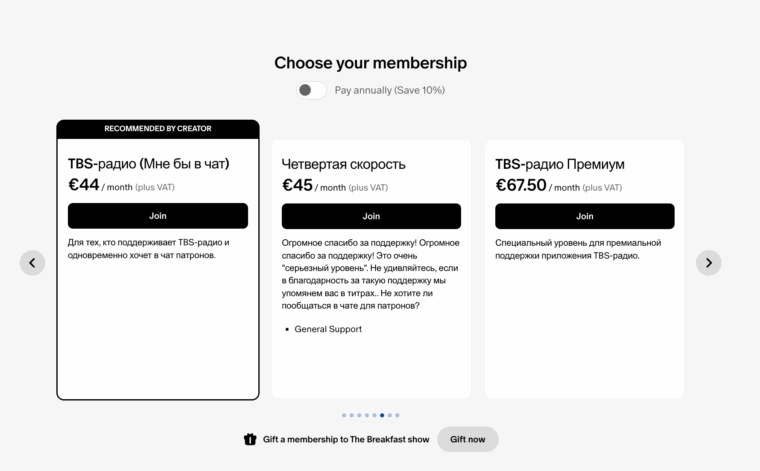
Task: Click the General Support benefit item
Action: (x=328, y=329)
